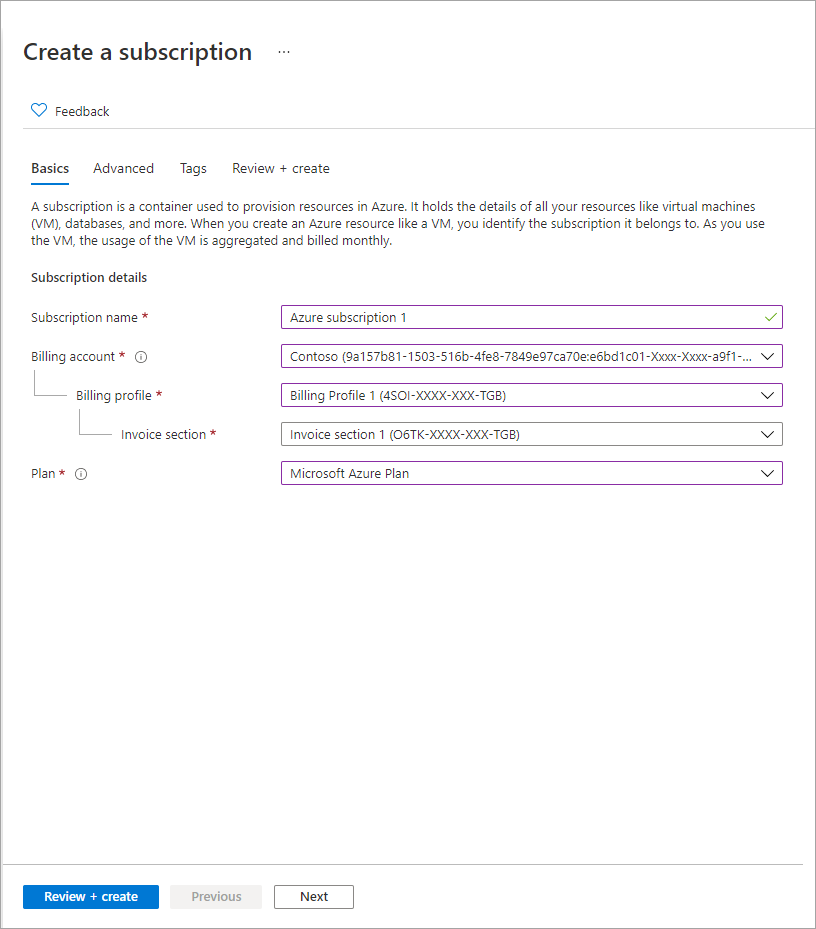Open the Plan dropdown chevron
816x929 pixels.
point(767,473)
